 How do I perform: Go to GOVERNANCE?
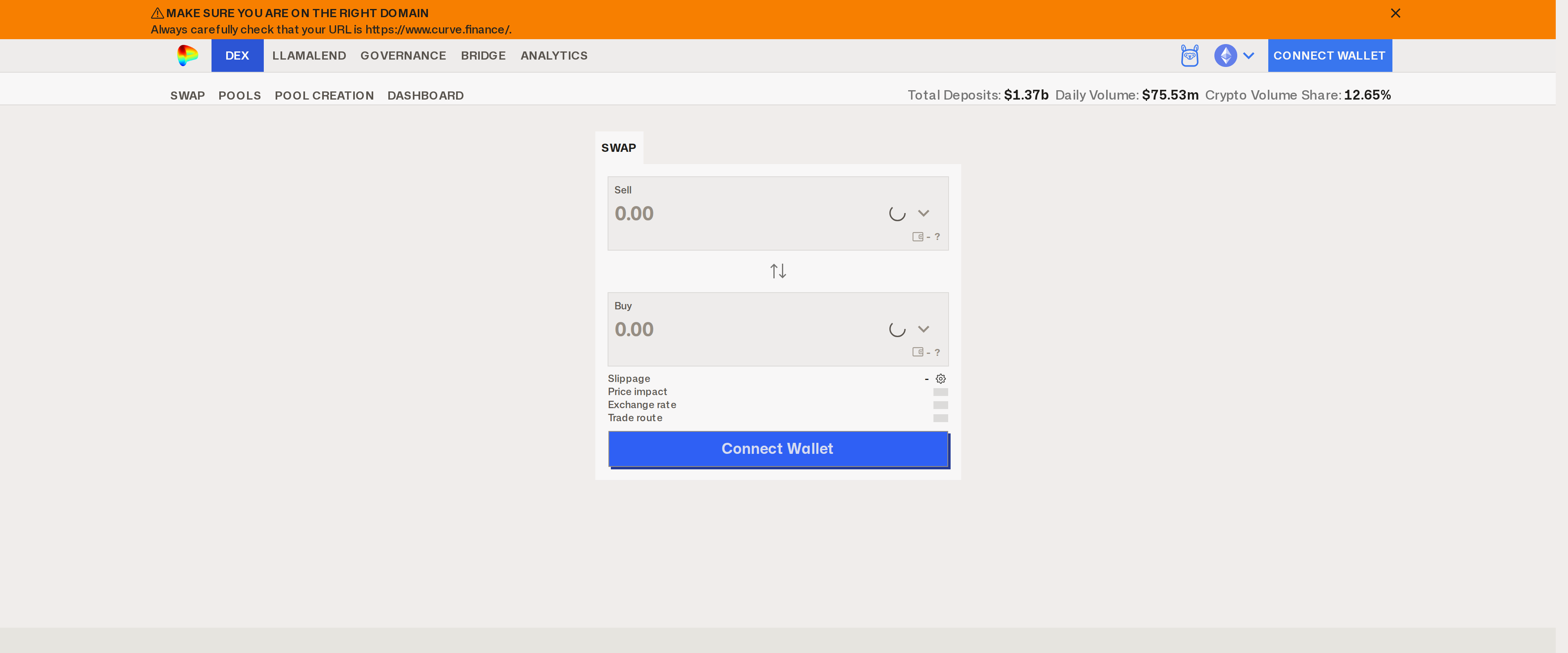(403, 56)
